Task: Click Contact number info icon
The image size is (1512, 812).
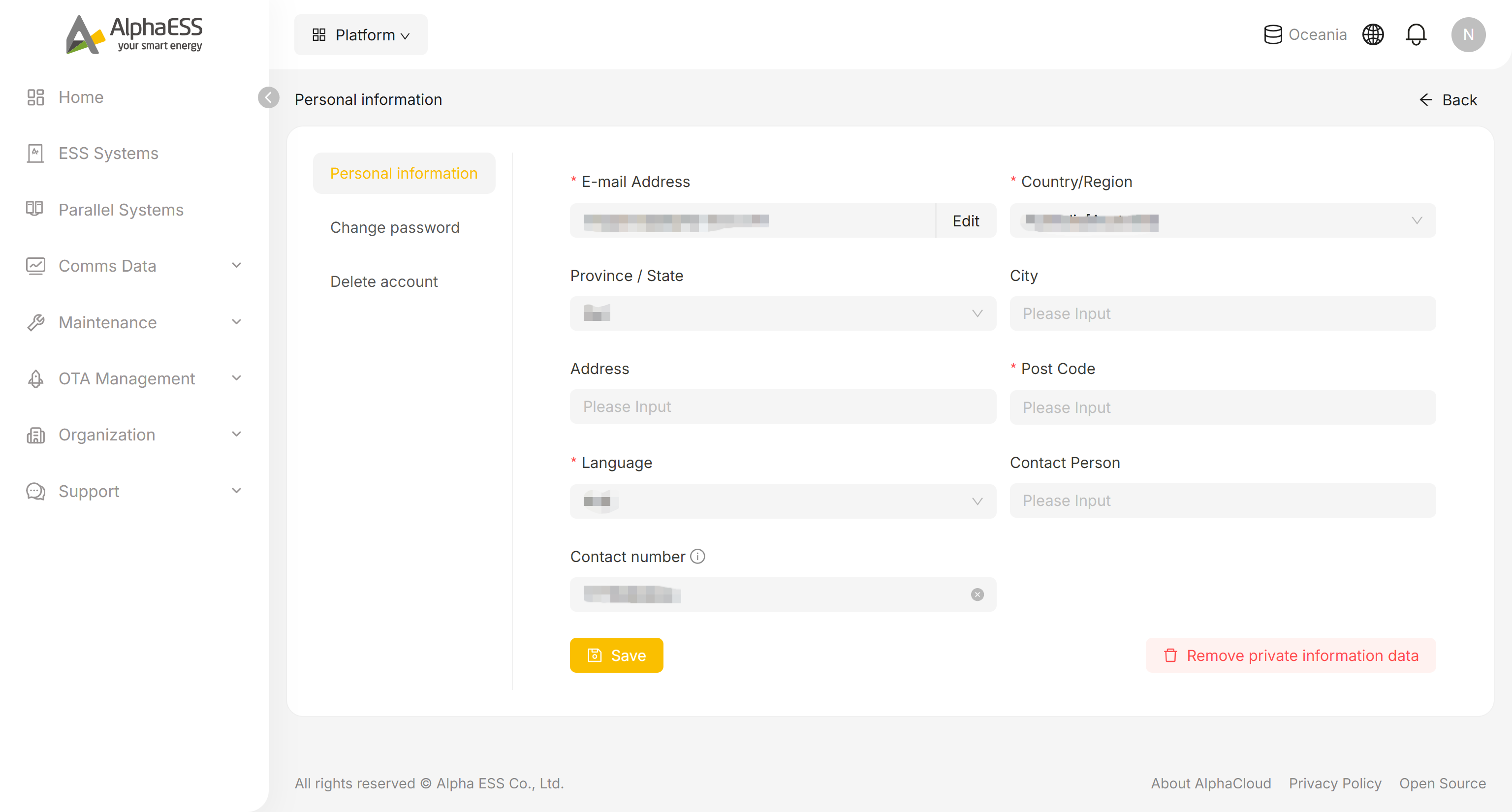Action: point(697,556)
